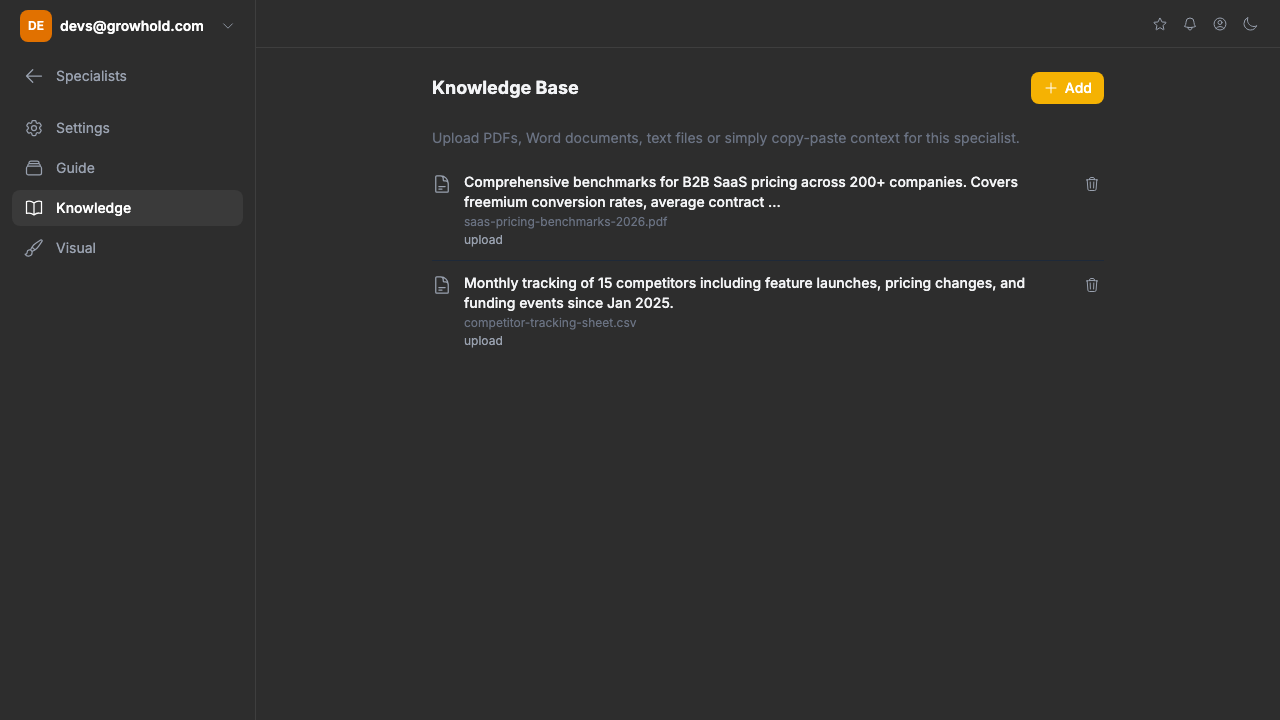Screen dimensions: 1280x720
Task: Click the Add button
Action: click(1067, 88)
